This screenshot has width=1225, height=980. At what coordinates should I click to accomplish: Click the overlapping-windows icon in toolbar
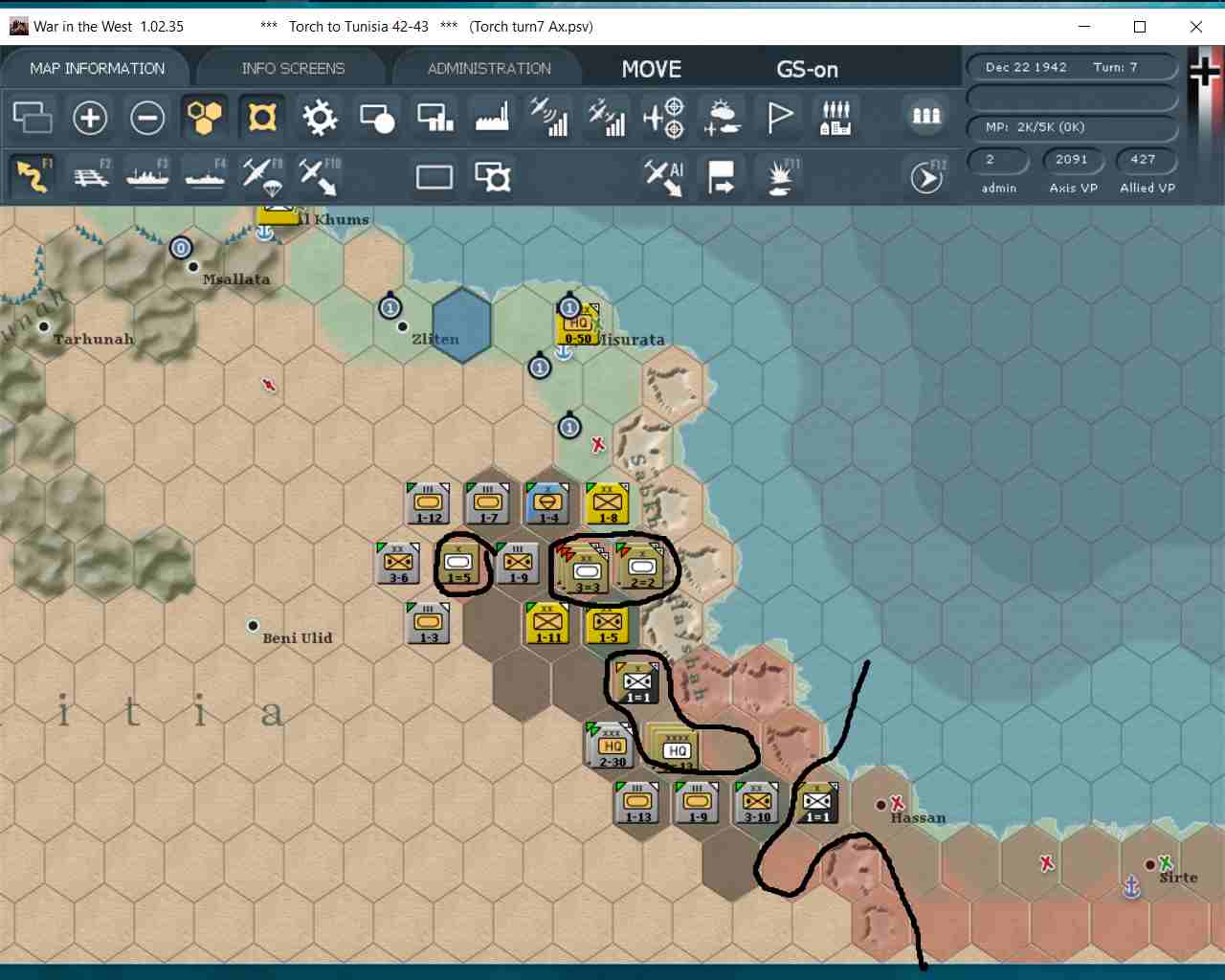[33, 118]
